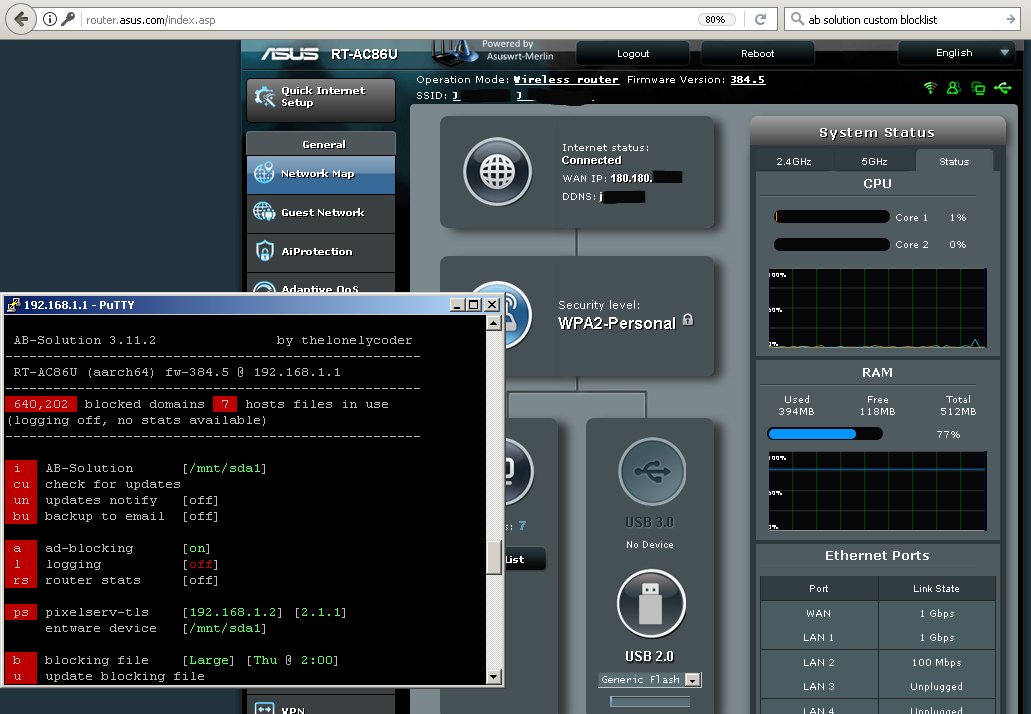1031x714 pixels.
Task: Click "pixelserv-tls" line in PuTTY
Action: [97, 612]
